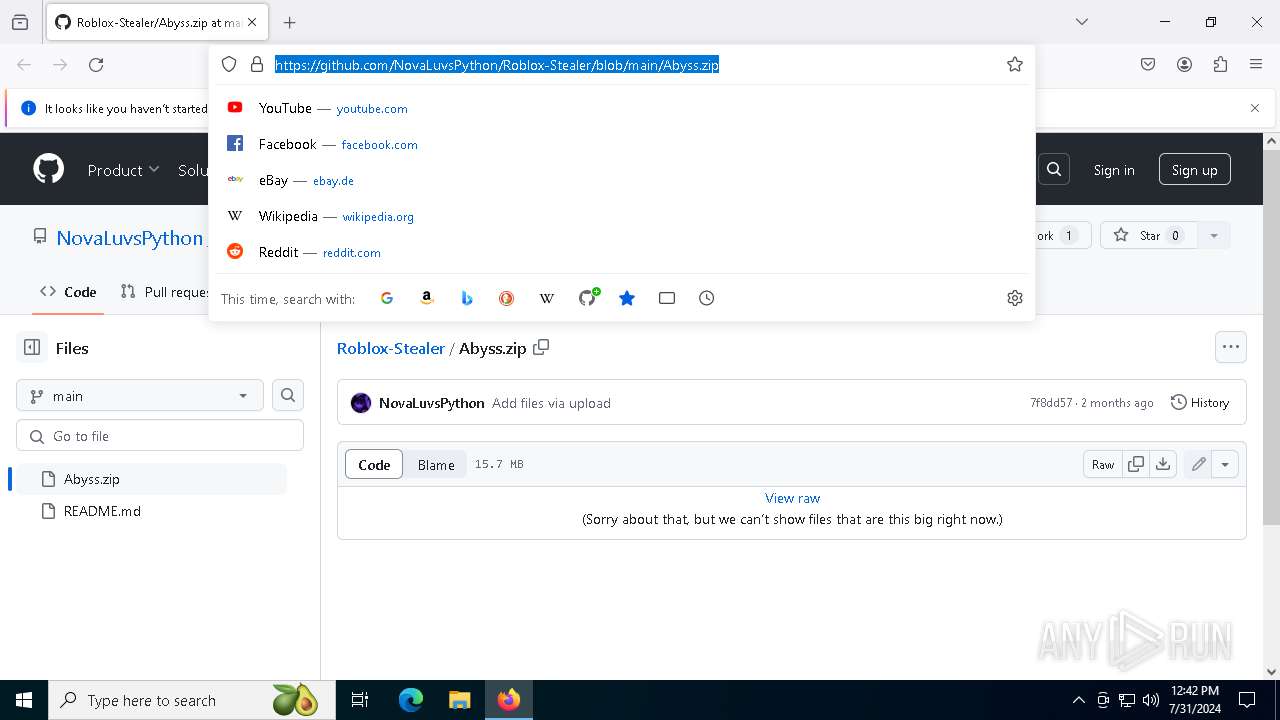This screenshot has height=720, width=1280.
Task: Search History via clock icon
Action: coord(707,298)
